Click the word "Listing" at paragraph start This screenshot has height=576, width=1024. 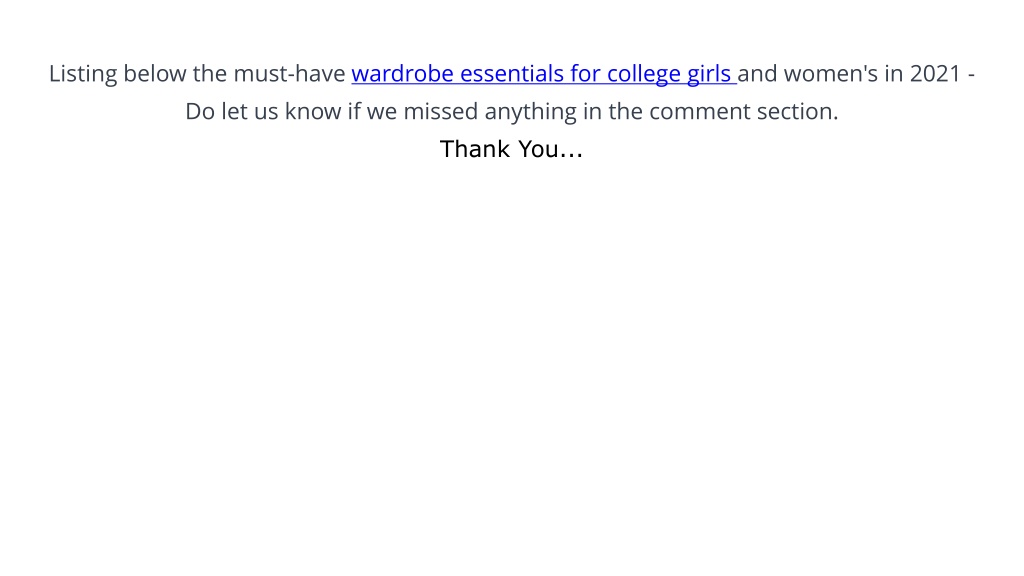(x=83, y=74)
